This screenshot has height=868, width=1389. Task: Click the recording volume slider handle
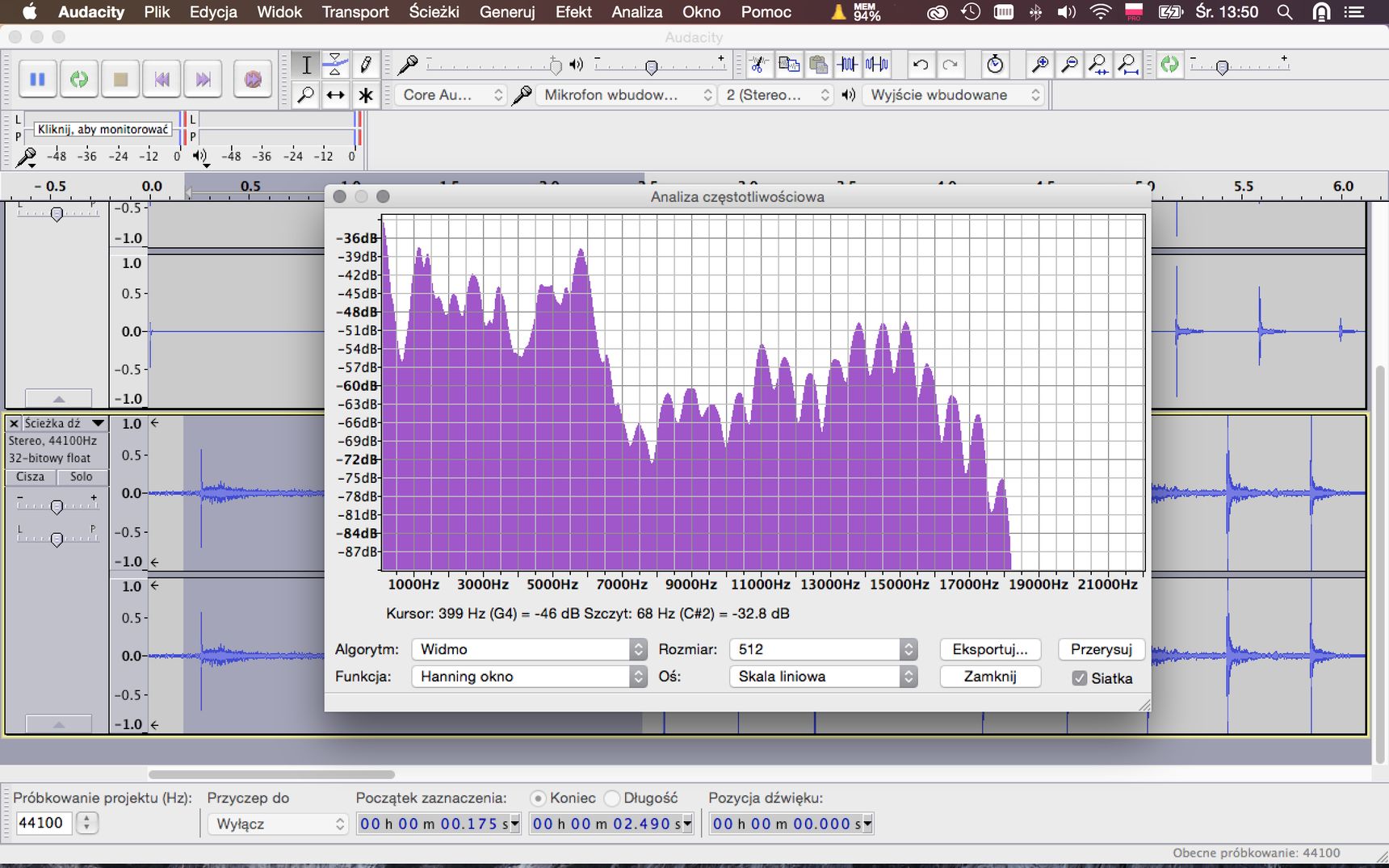coord(555,66)
